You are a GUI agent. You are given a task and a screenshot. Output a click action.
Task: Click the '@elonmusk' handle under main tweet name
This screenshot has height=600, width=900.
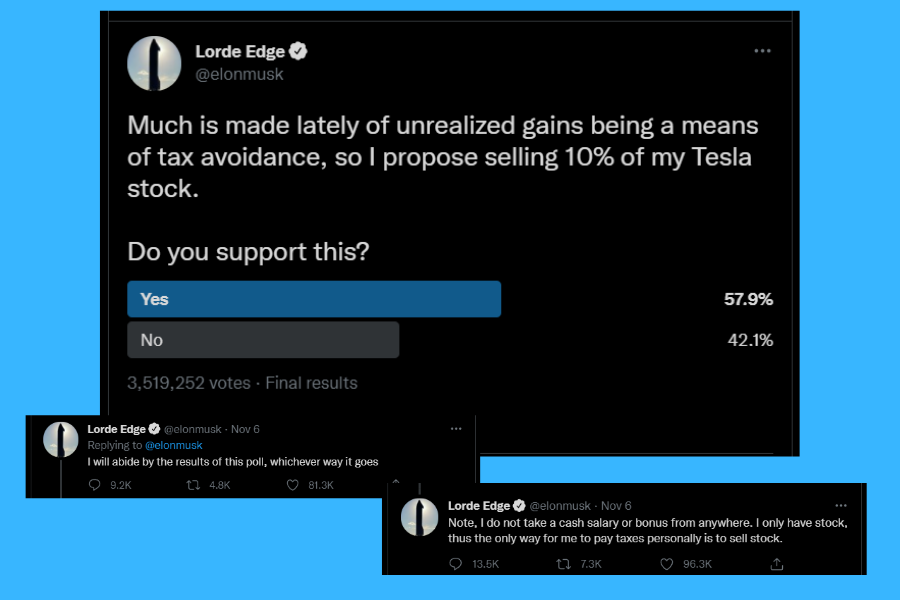point(239,74)
